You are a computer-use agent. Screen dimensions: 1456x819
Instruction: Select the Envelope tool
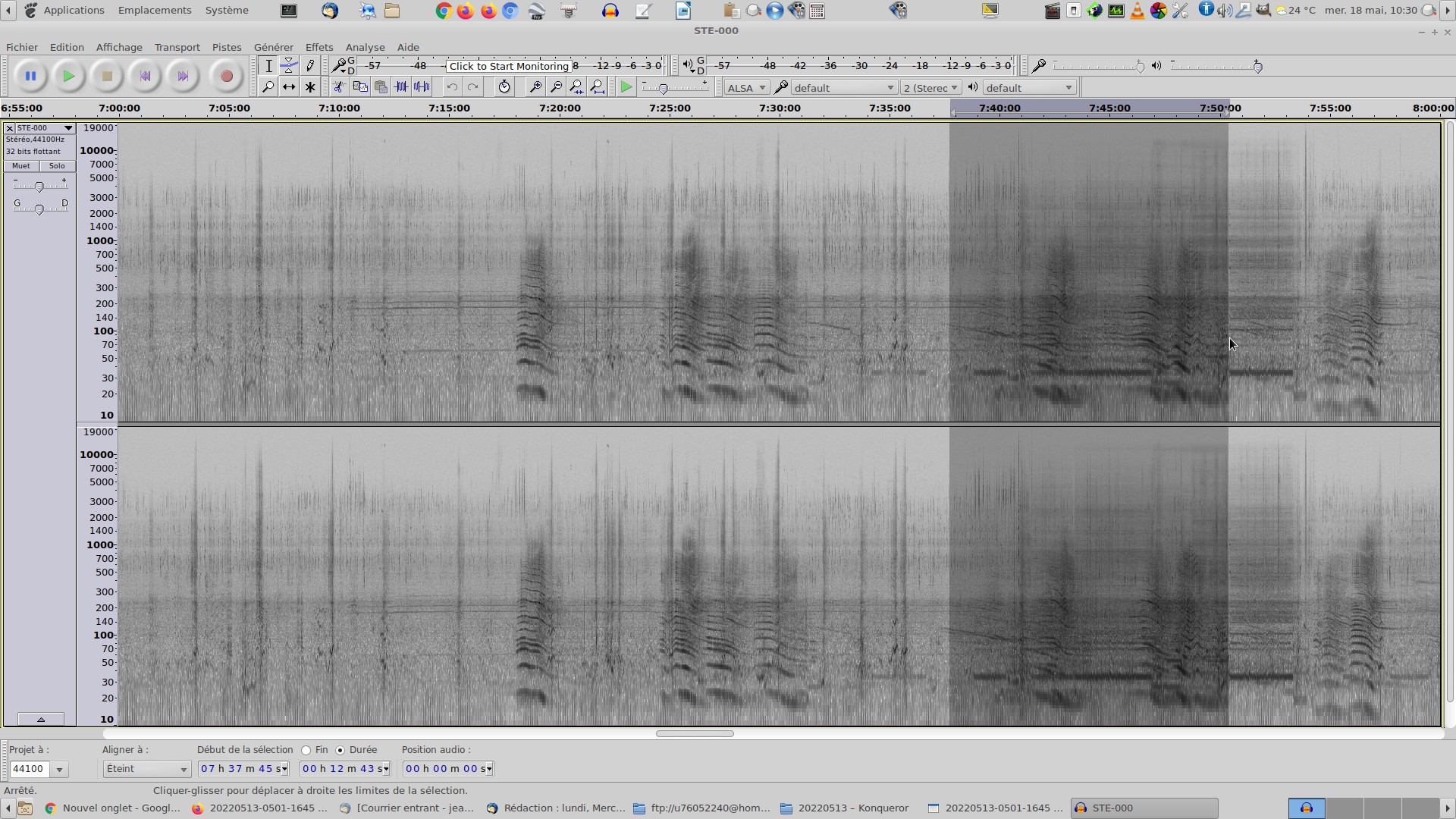pos(289,66)
